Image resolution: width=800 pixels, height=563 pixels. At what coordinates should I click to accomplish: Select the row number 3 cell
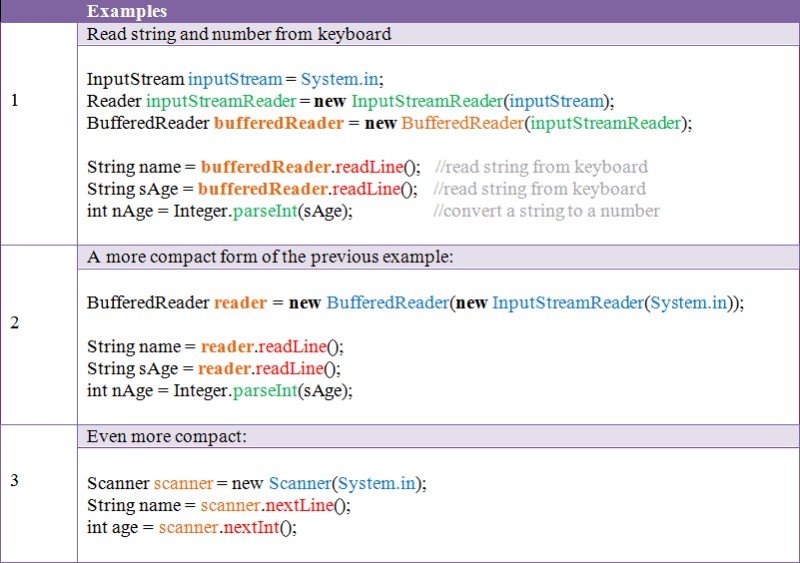click(x=14, y=480)
